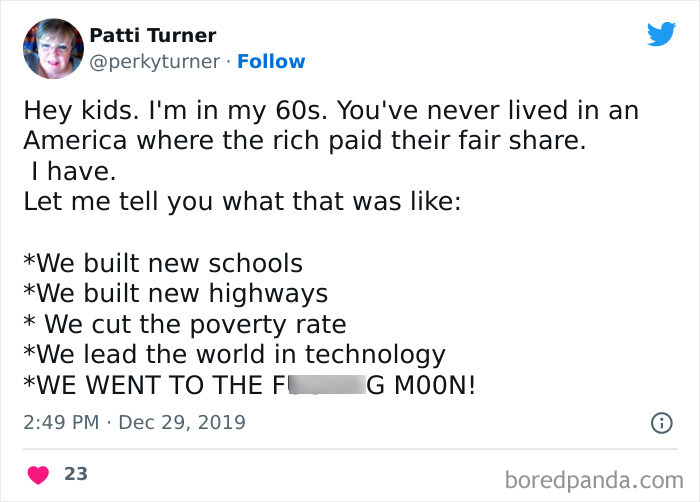Click the "Hey kids. I'm in my 60s" line

[330, 110]
